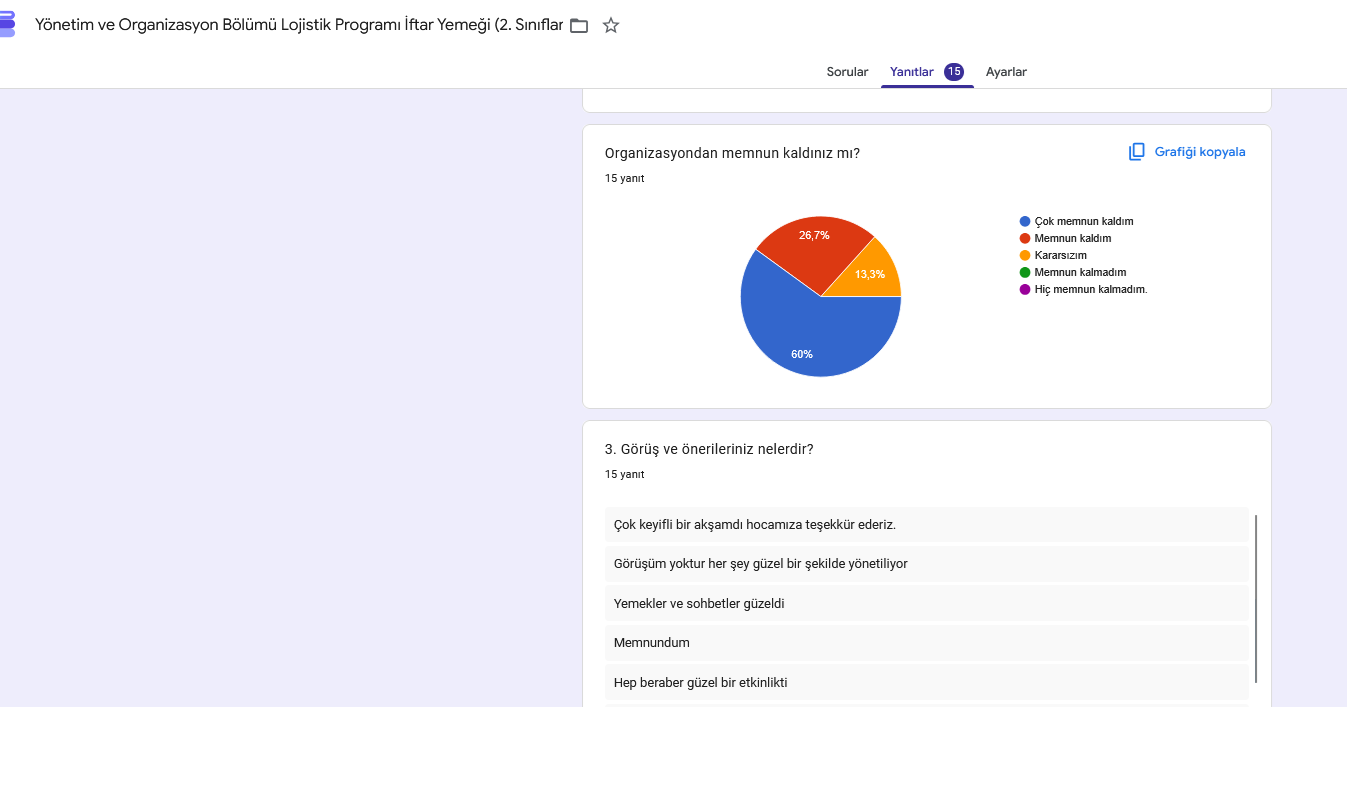Click the Memnun kalmadım legend label
This screenshot has width=1347, height=809.
tap(1080, 272)
